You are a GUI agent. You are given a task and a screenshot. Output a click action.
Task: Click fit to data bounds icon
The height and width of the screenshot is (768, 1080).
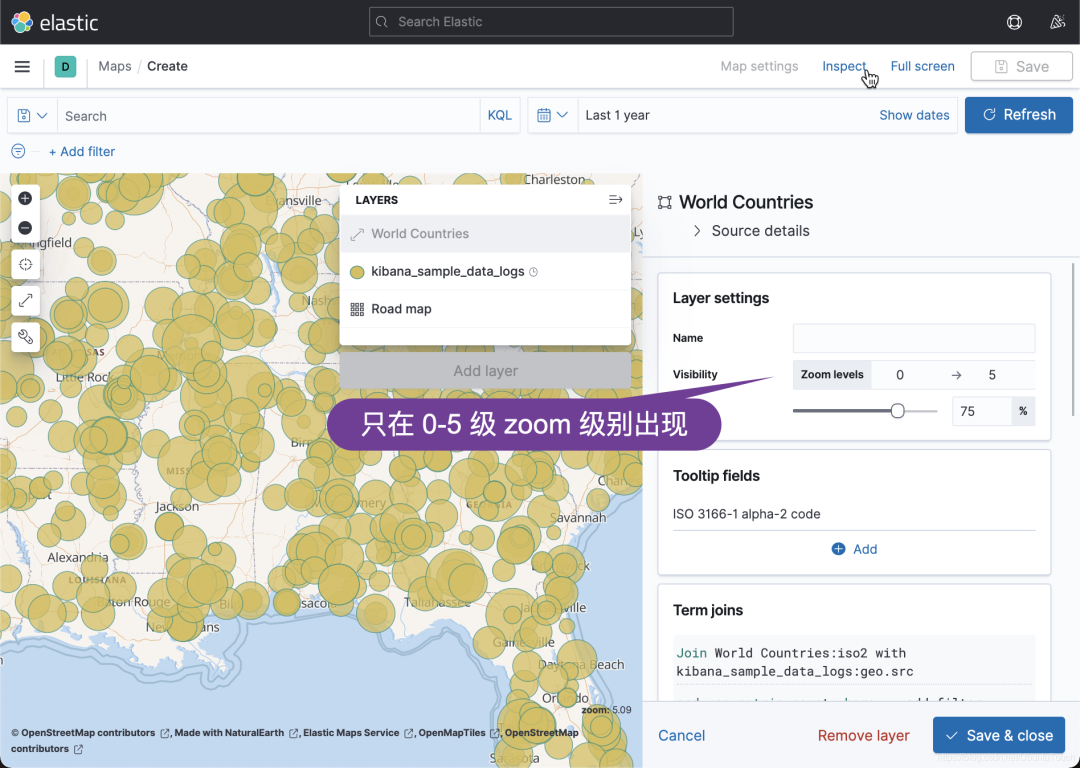click(25, 264)
